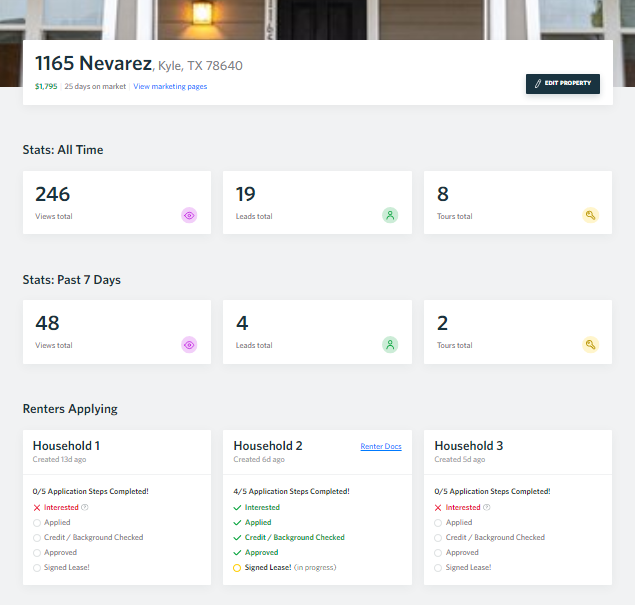
Task: Click the green check beside Interested in Household 2
Action: click(x=237, y=507)
